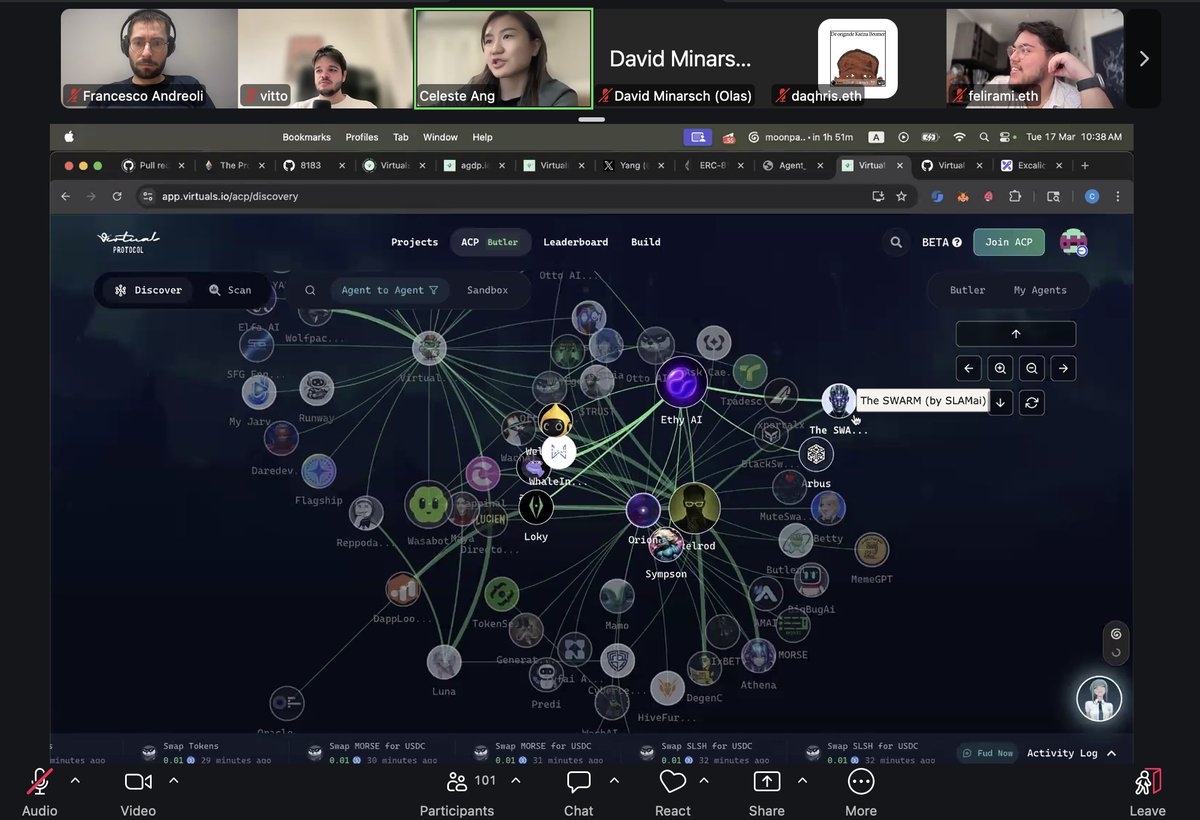Expand Share options chevron
The image size is (1200, 820).
(x=802, y=781)
